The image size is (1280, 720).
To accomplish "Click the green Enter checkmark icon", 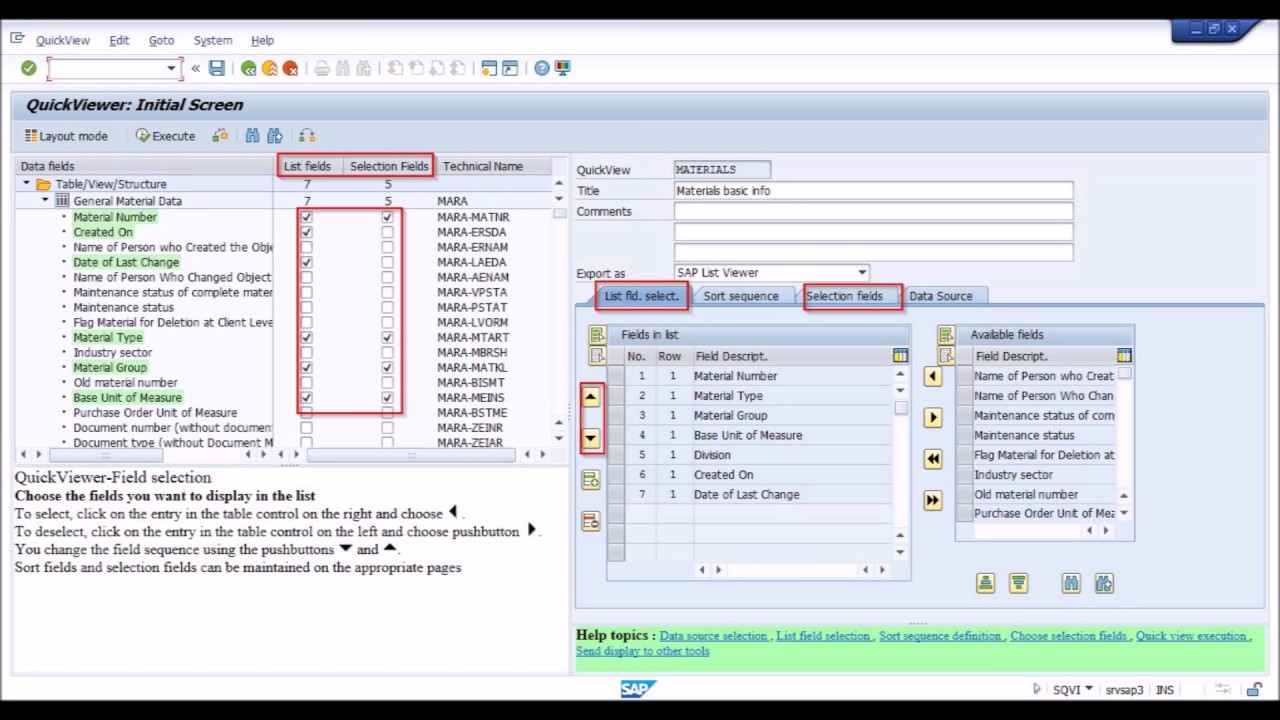I will [x=29, y=68].
